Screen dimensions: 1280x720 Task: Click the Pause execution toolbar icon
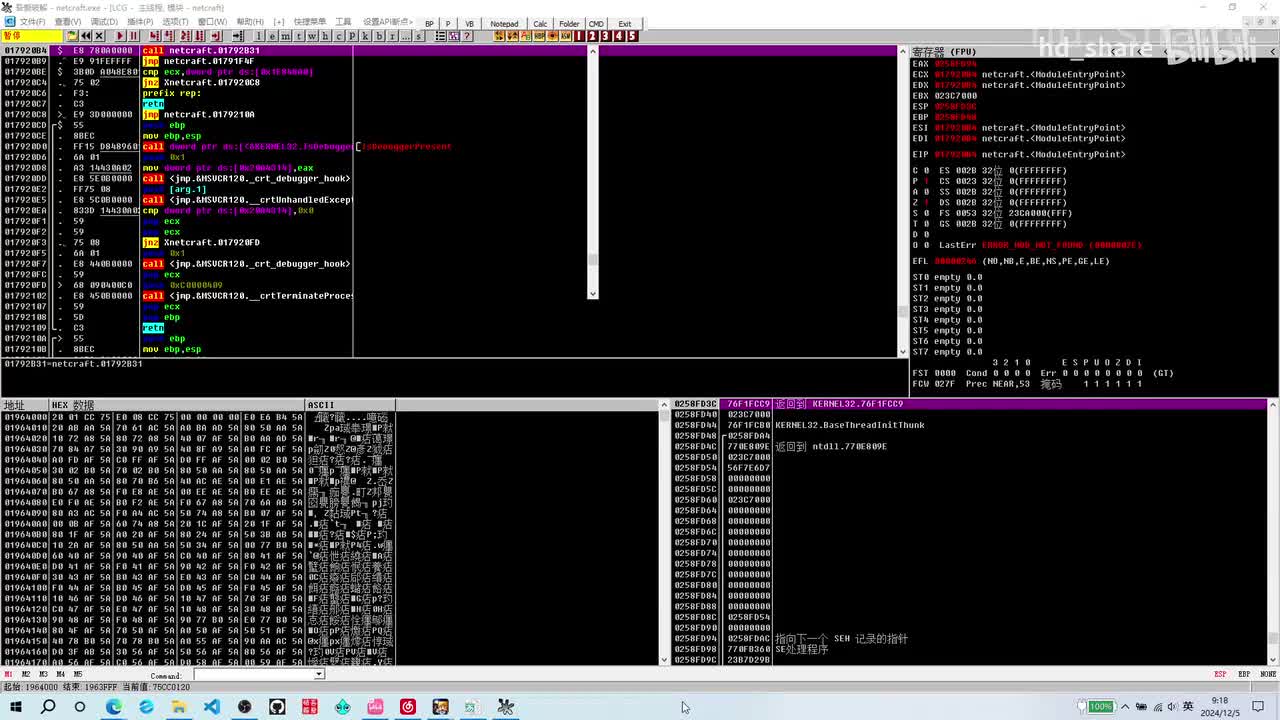click(x=133, y=36)
